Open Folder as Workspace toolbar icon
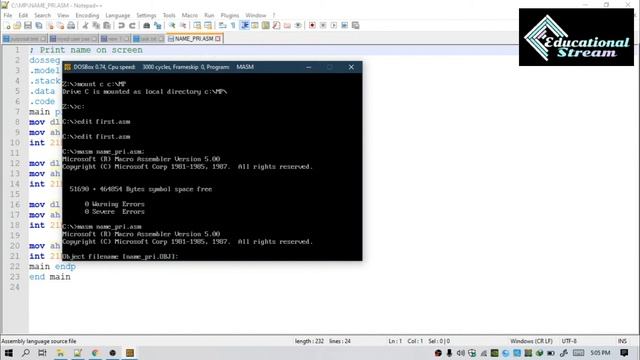This screenshot has width=640, height=360. click(287, 25)
